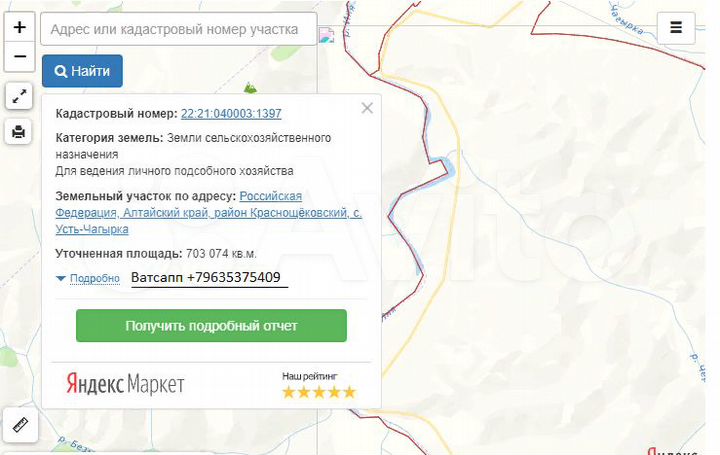Click Получить подробный отчет button
The image size is (720, 455).
(x=211, y=326)
